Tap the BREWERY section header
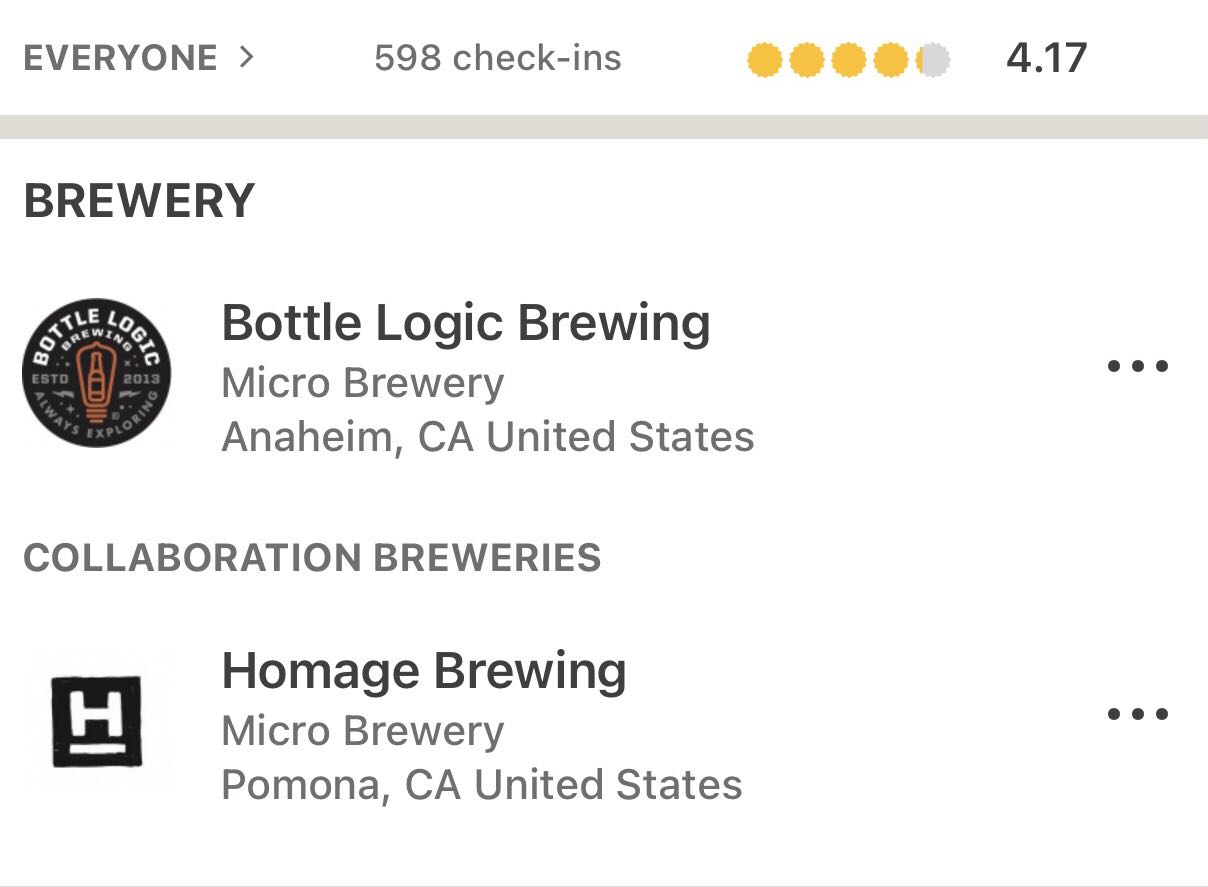1208x887 pixels. [x=139, y=201]
